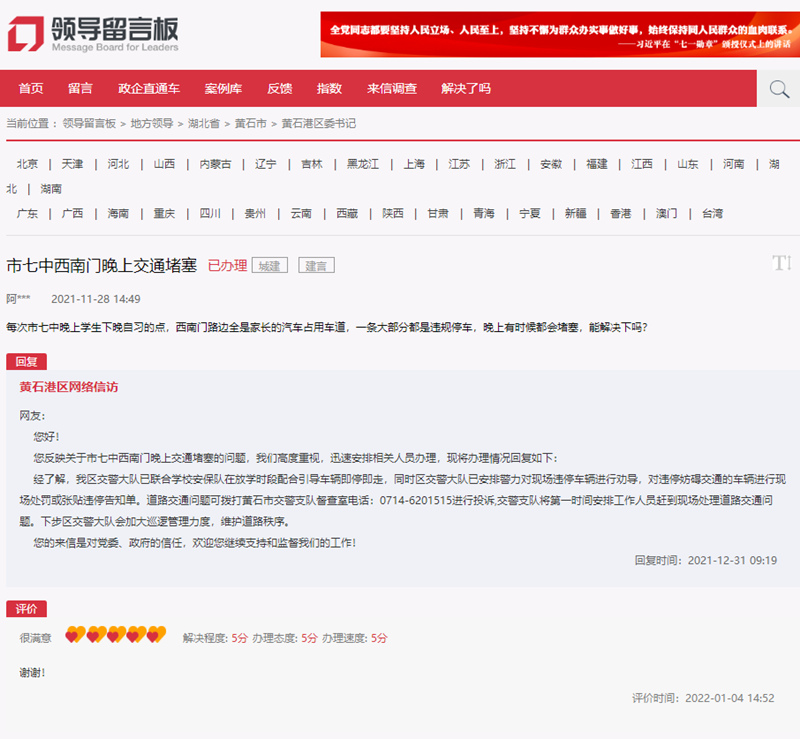Click the 建言 type tag
Image resolution: width=800 pixels, height=739 pixels.
point(316,266)
